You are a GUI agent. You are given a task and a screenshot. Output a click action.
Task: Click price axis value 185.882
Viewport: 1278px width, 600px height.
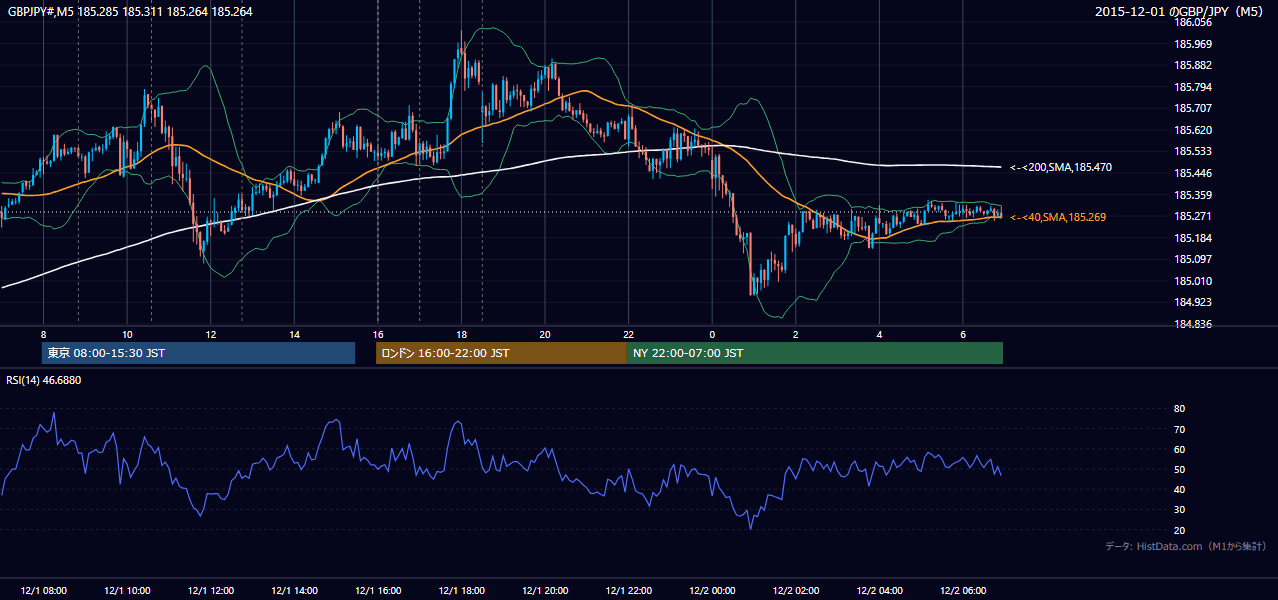pos(1194,66)
